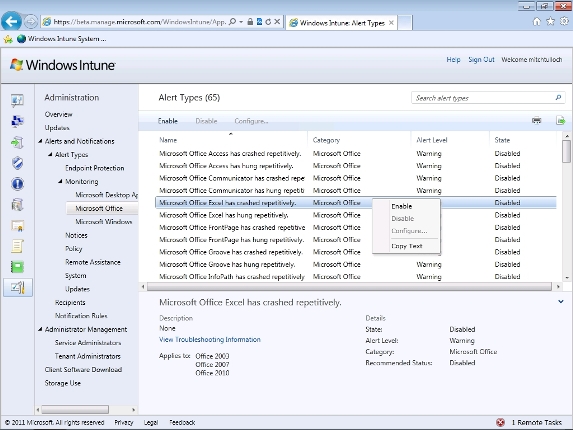The height and width of the screenshot is (430, 573).
Task: Sort the list by Name column header
Action: 168,140
